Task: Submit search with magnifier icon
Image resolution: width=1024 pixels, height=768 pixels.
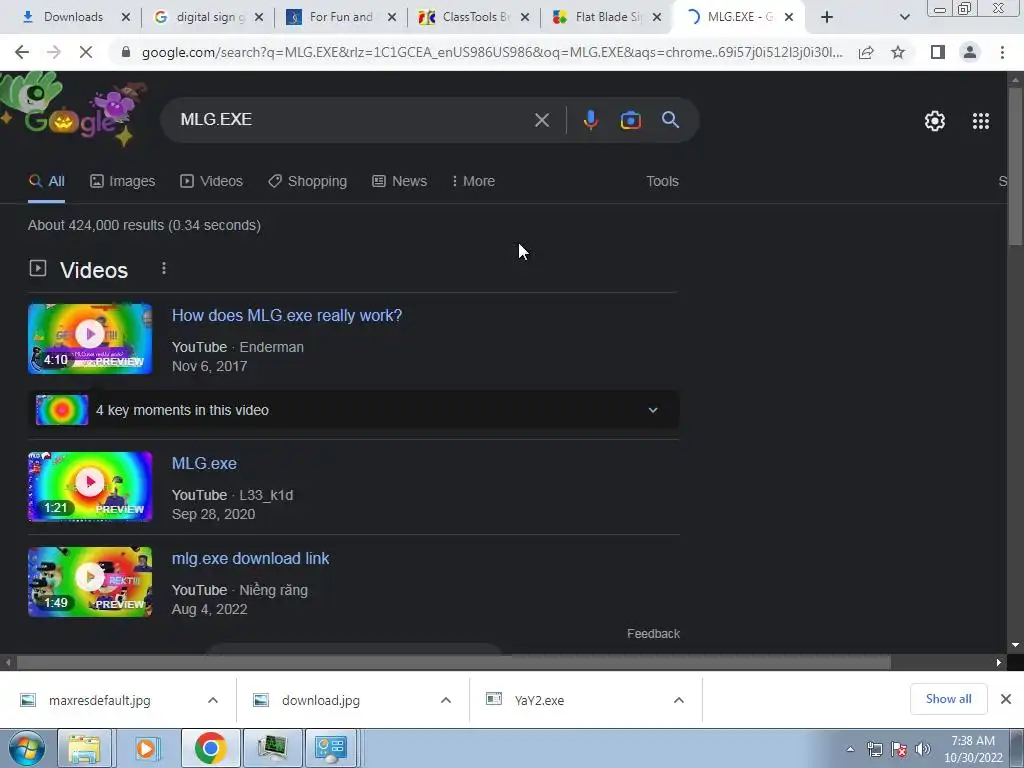Action: point(670,120)
